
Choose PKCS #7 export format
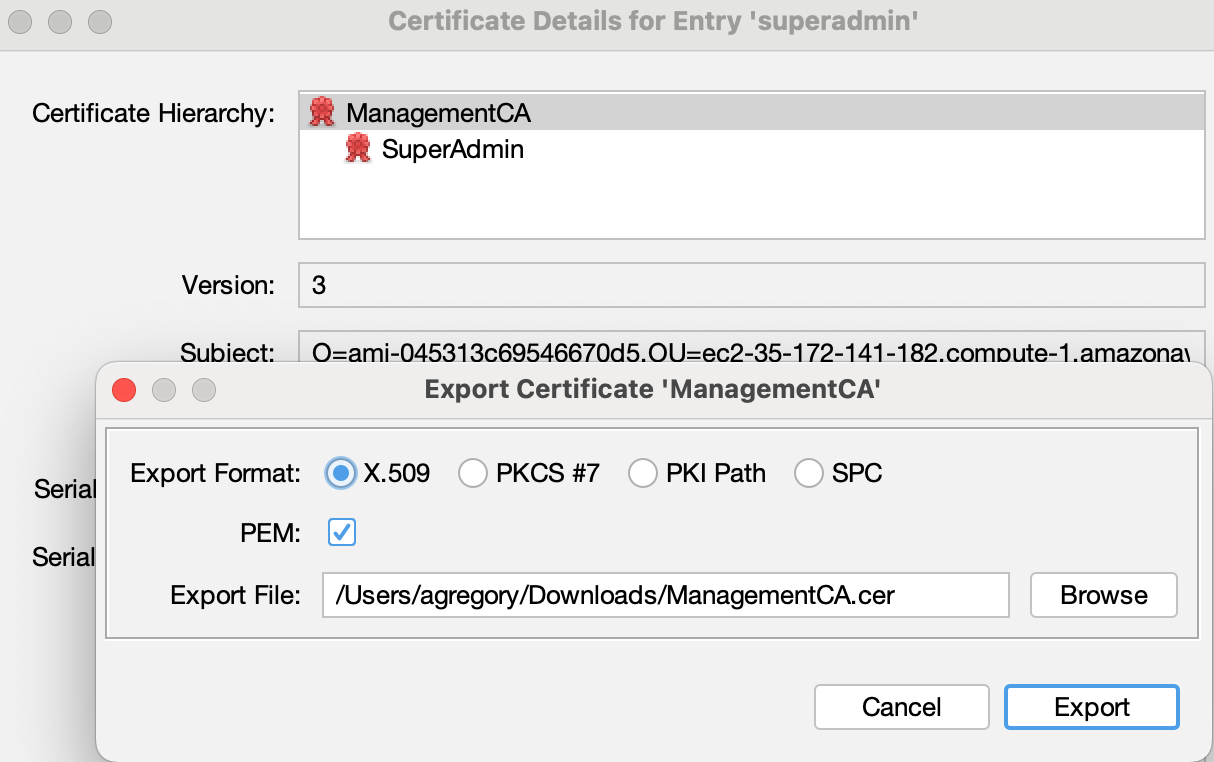473,473
